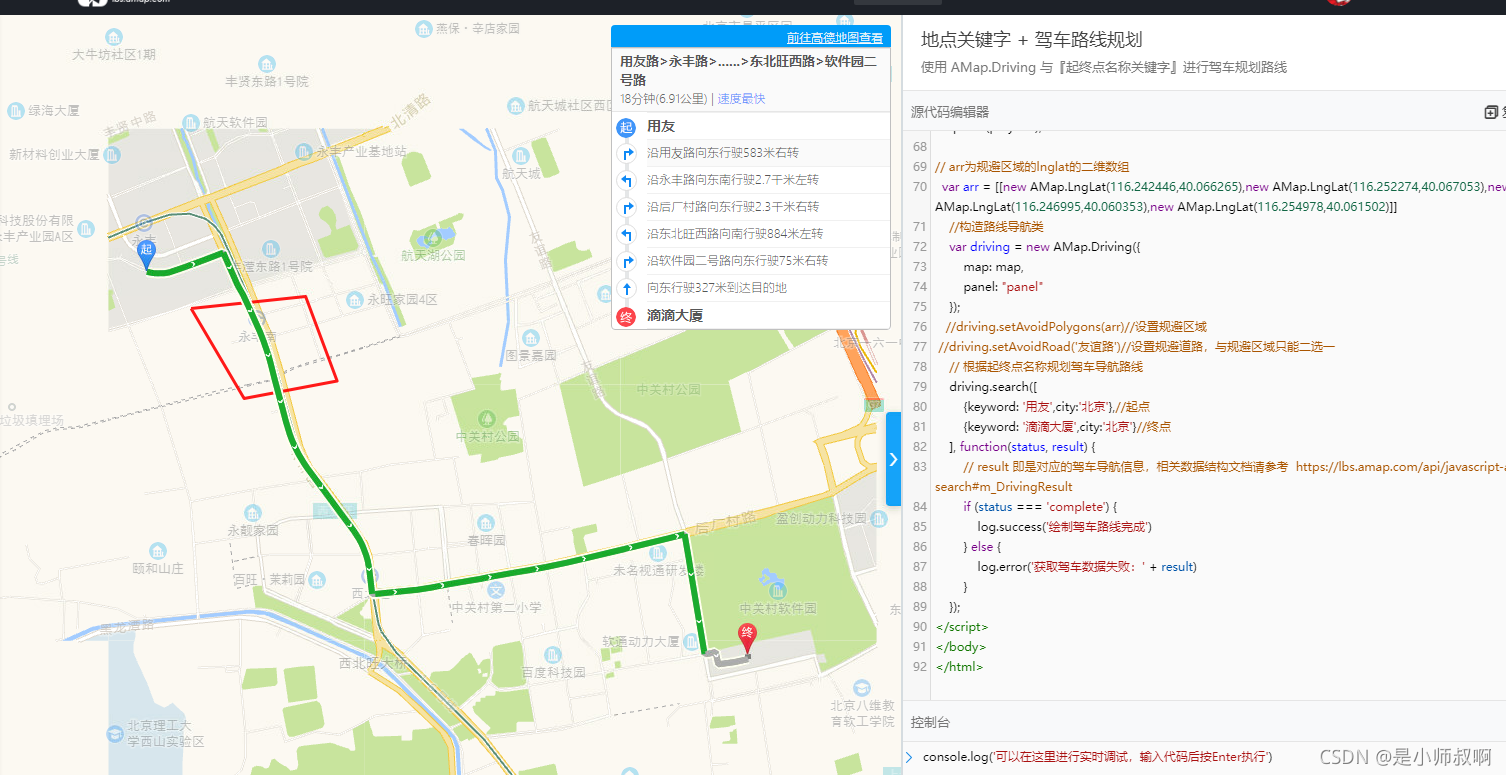Click the lbs.amap.com URL in code comment
1506x775 pixels.
click(x=1400, y=466)
